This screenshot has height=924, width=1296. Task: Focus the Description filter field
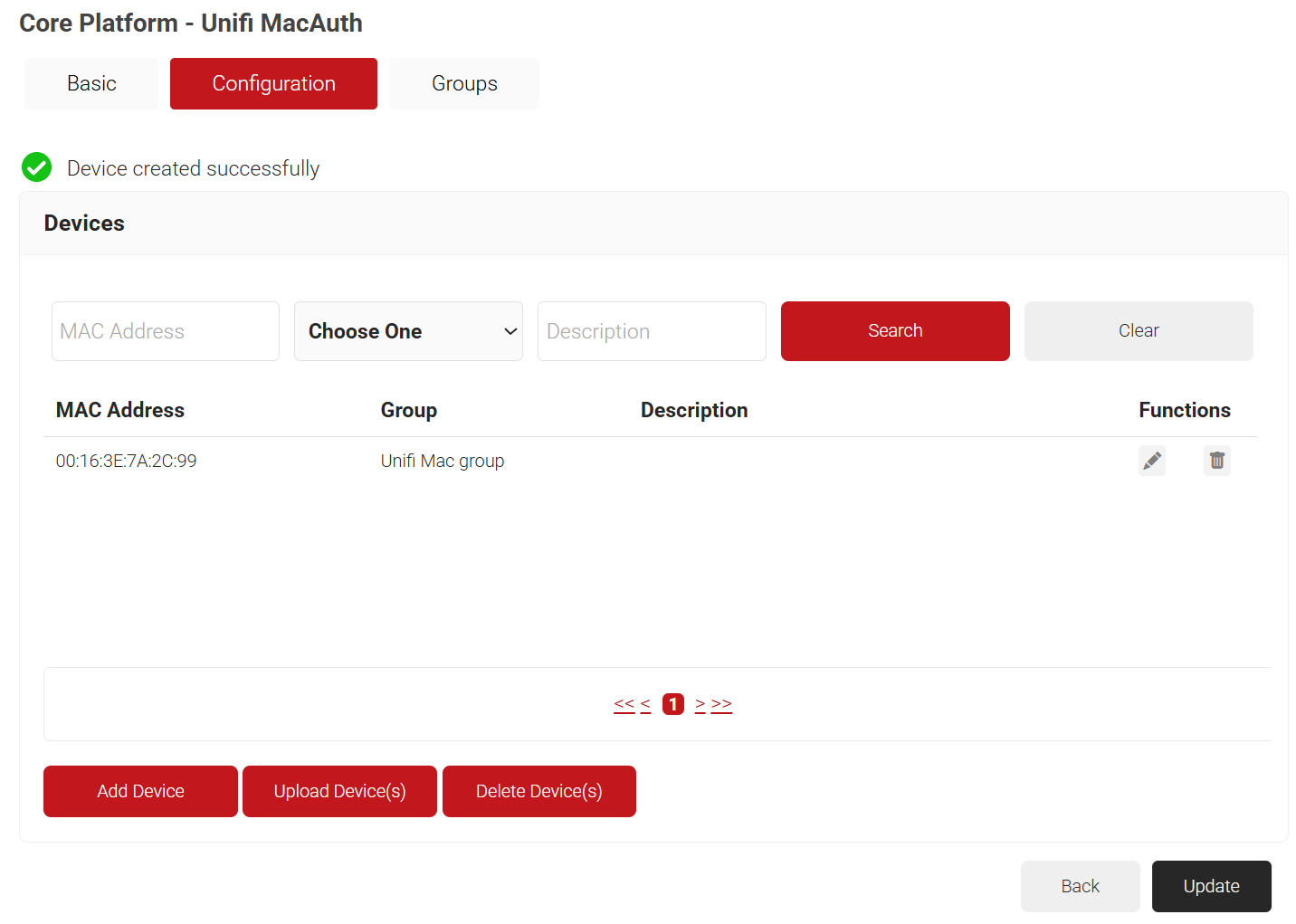(x=652, y=331)
